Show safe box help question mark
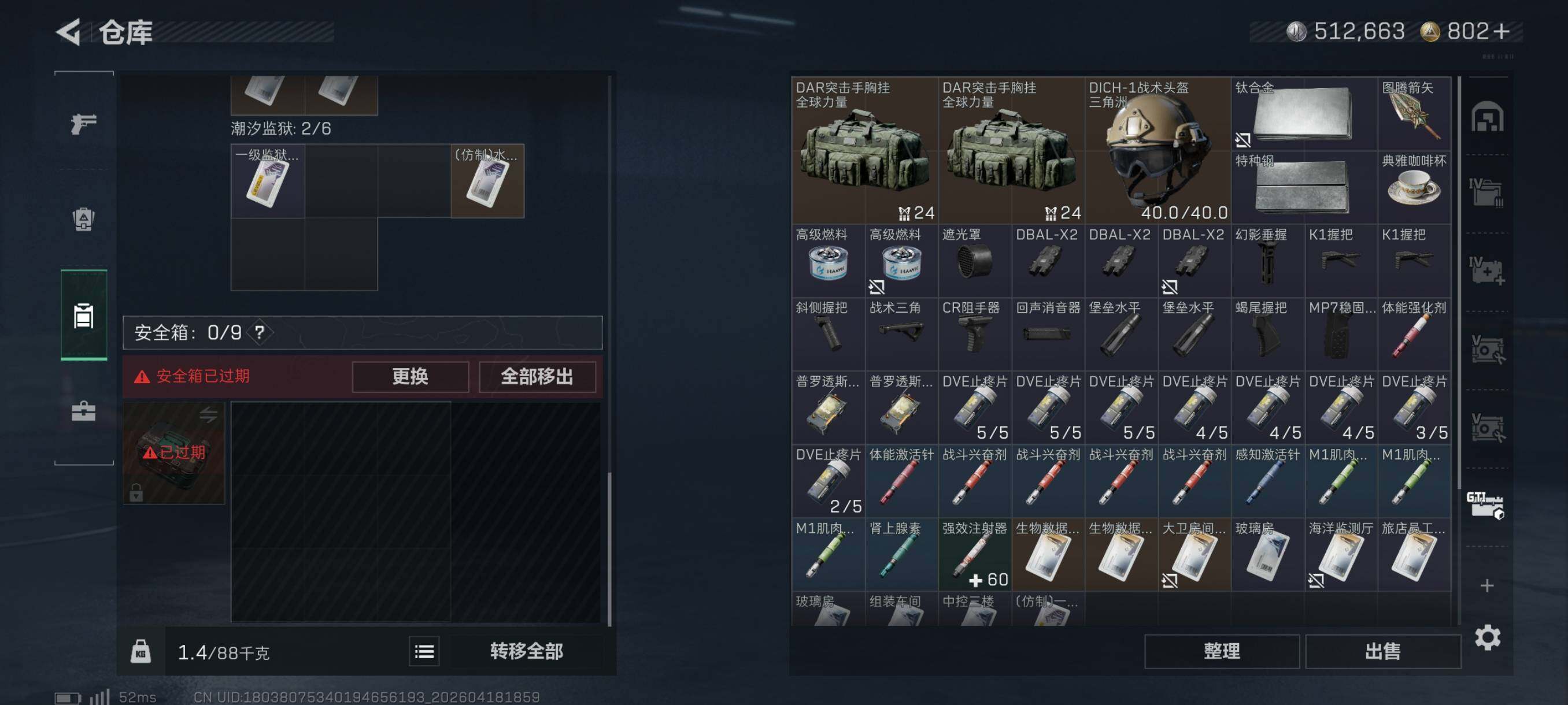1568x705 pixels. pos(260,332)
